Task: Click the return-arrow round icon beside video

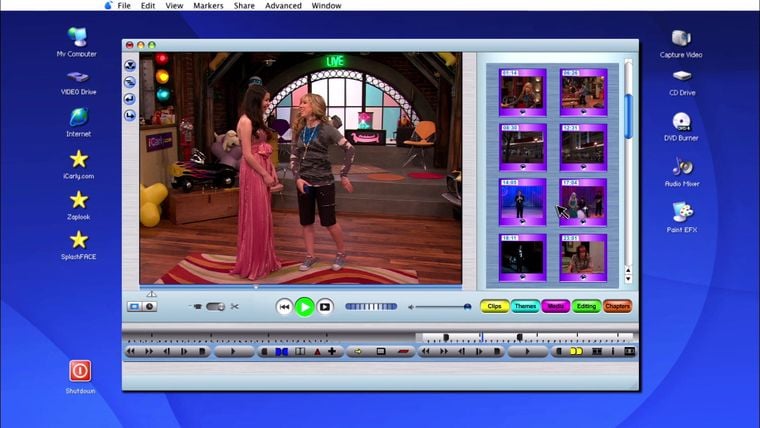Action: [130, 99]
